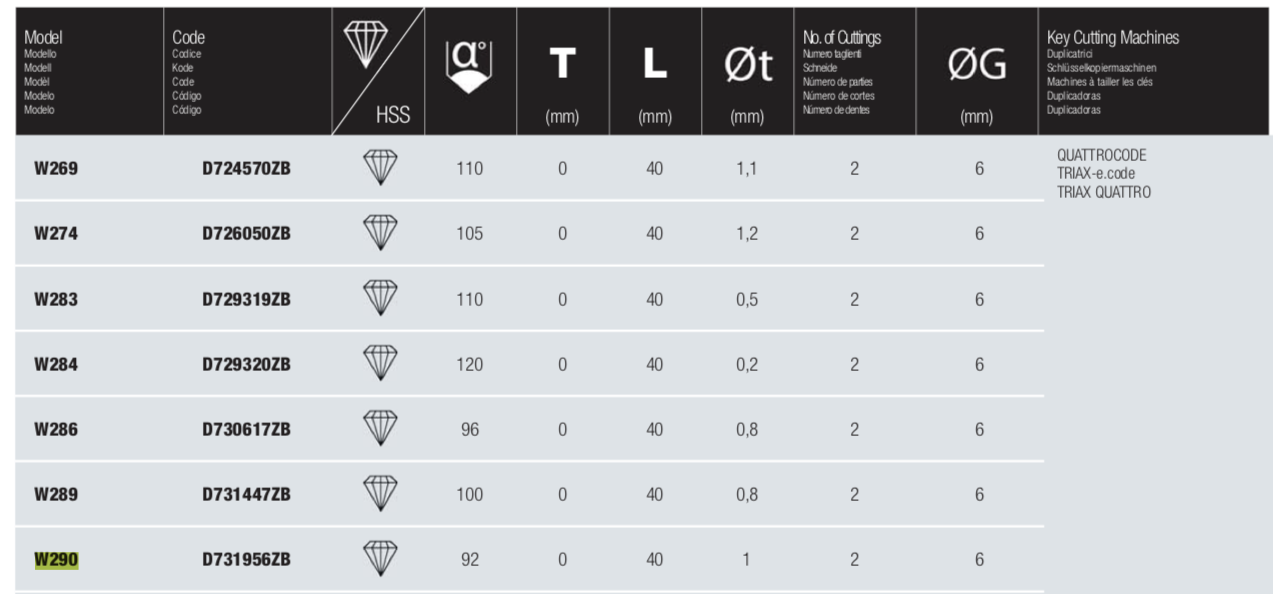
Task: Click the Code column header
Action: click(188, 37)
